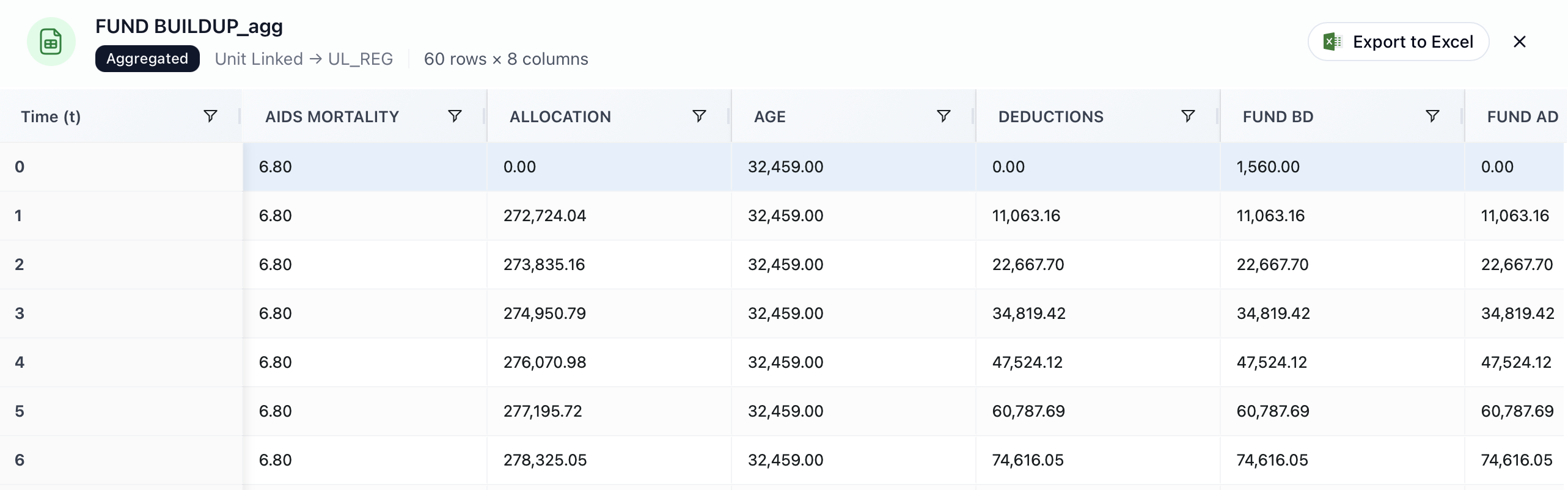Viewport: 1568px width, 490px height.
Task: Click AIDS MORTALITY 6.80 in row 0
Action: click(275, 167)
